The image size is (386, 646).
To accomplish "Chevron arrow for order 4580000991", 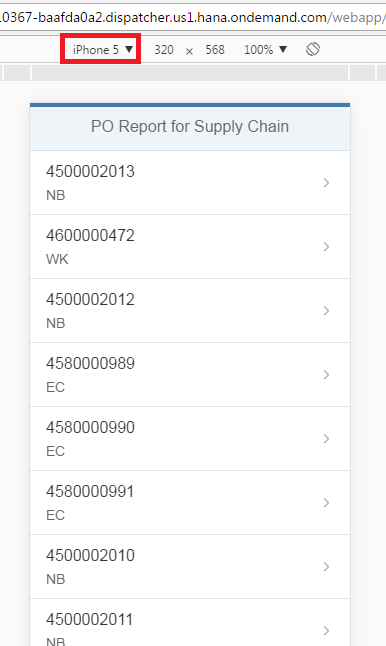I will point(326,503).
